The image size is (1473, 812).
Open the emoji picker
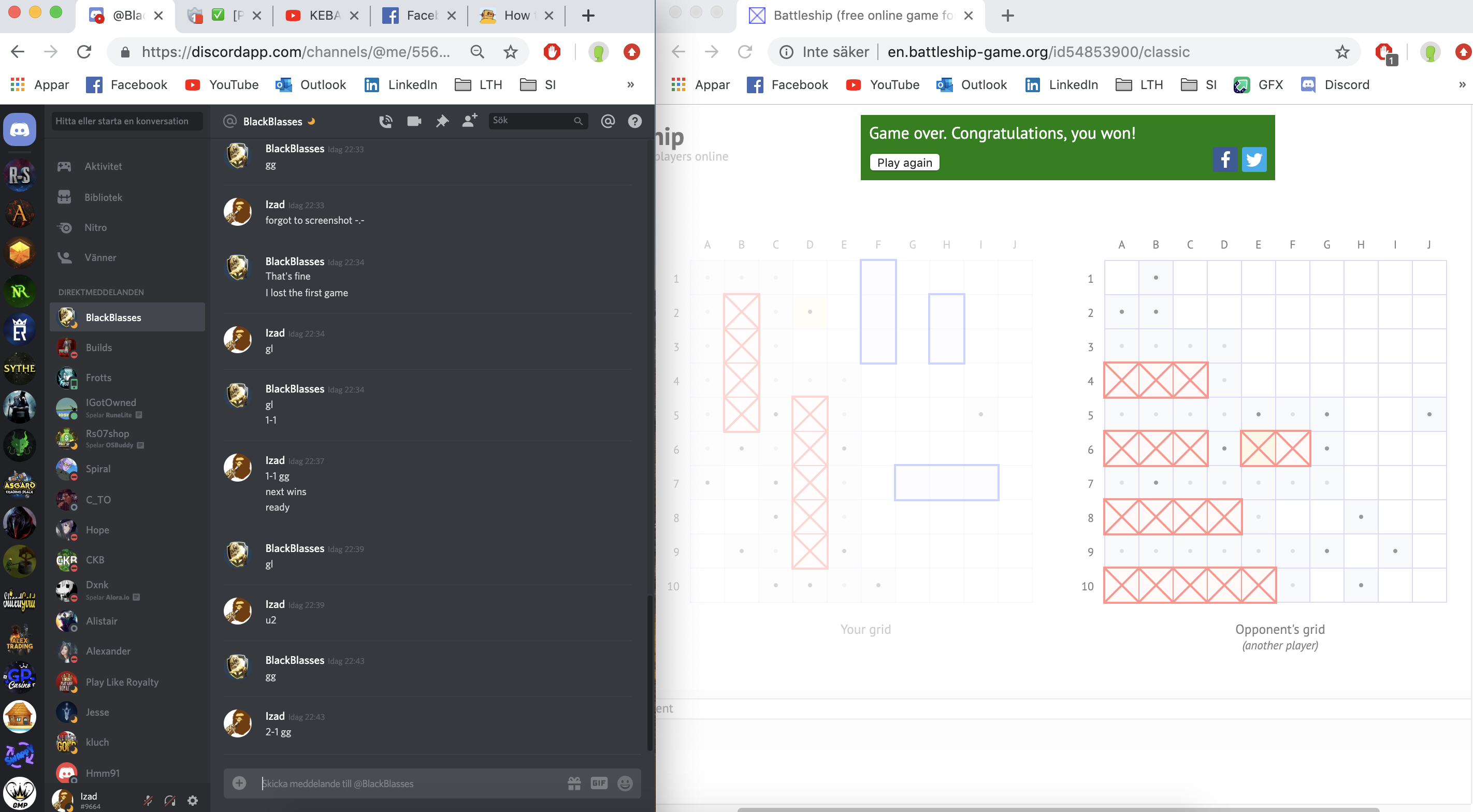point(625,783)
